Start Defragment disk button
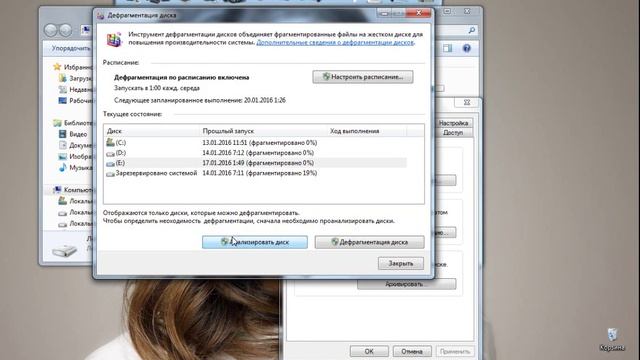This screenshot has width=640, height=360. [369, 242]
